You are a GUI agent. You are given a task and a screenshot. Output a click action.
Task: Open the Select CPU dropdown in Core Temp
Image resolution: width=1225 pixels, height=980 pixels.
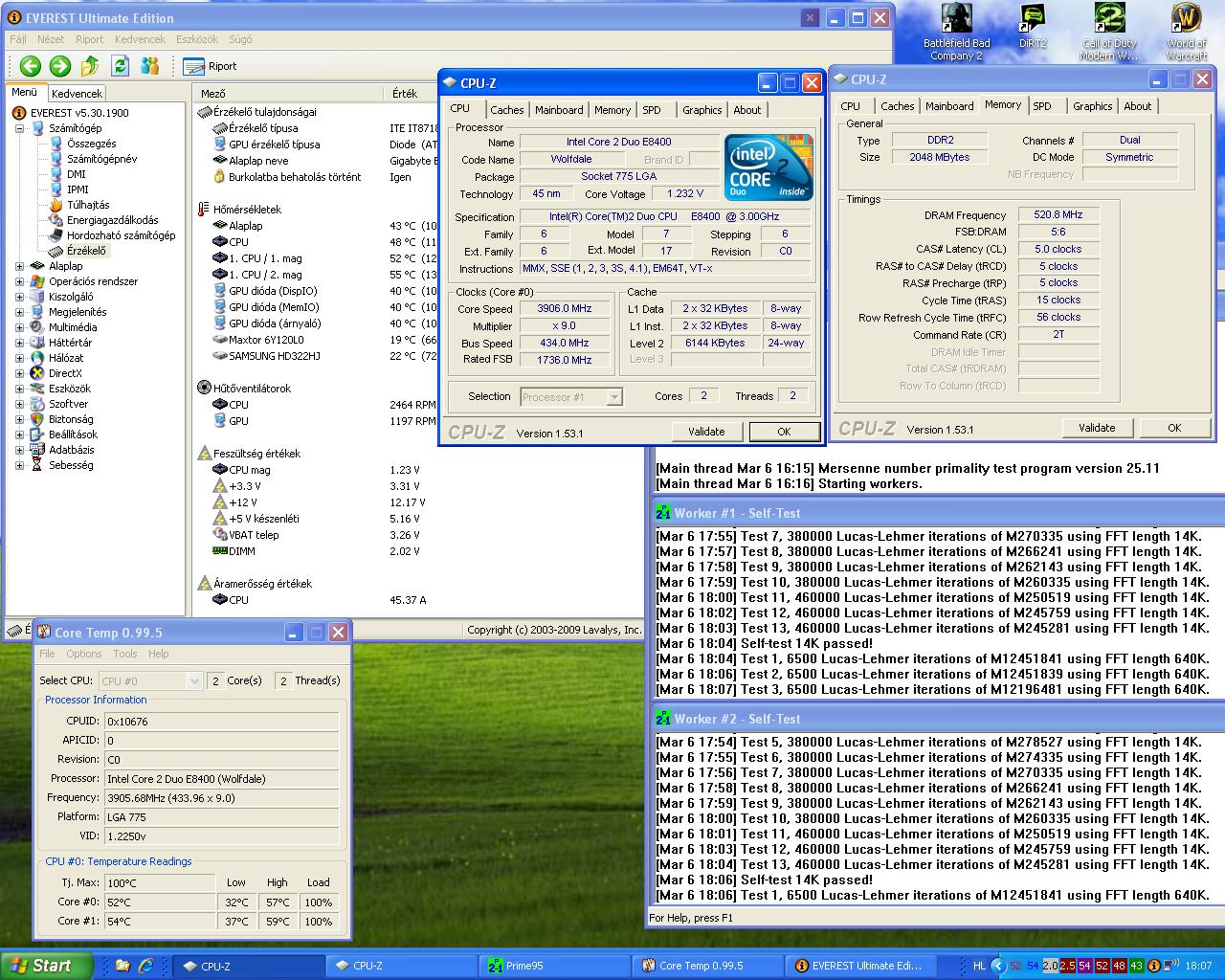coord(150,680)
